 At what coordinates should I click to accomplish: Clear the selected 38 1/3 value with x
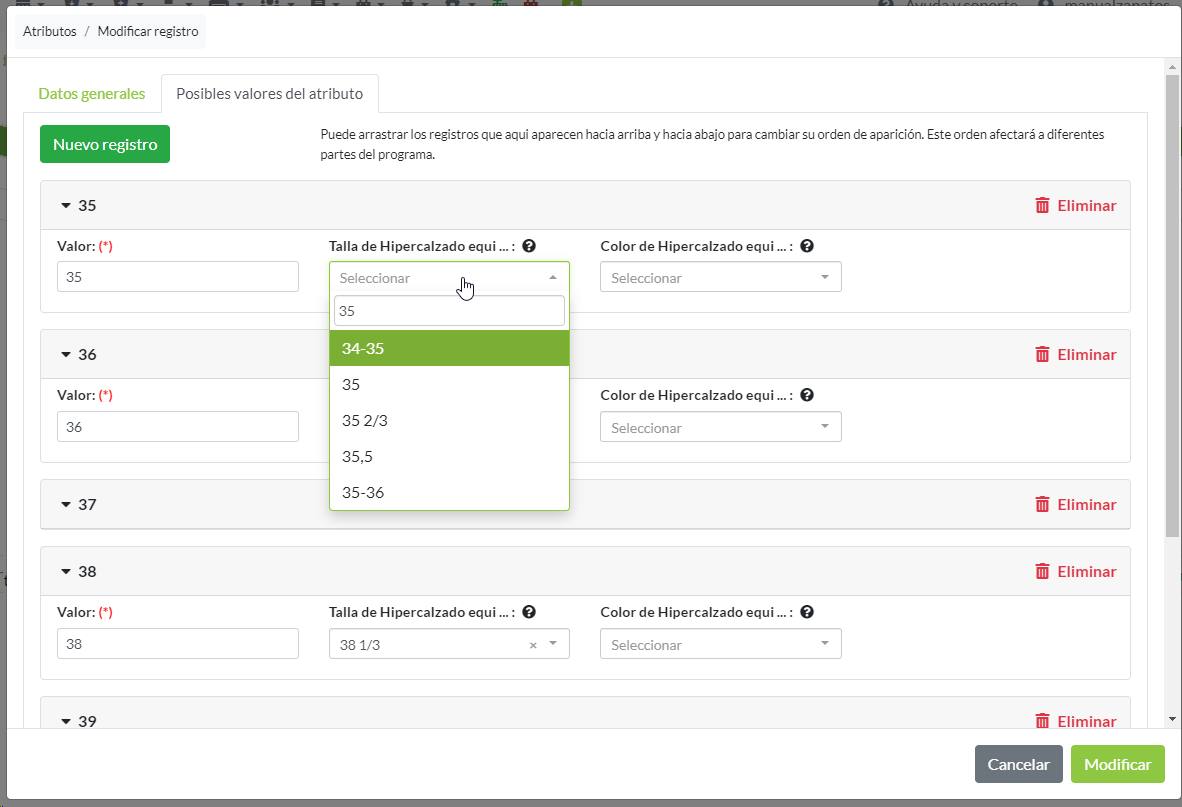[533, 645]
